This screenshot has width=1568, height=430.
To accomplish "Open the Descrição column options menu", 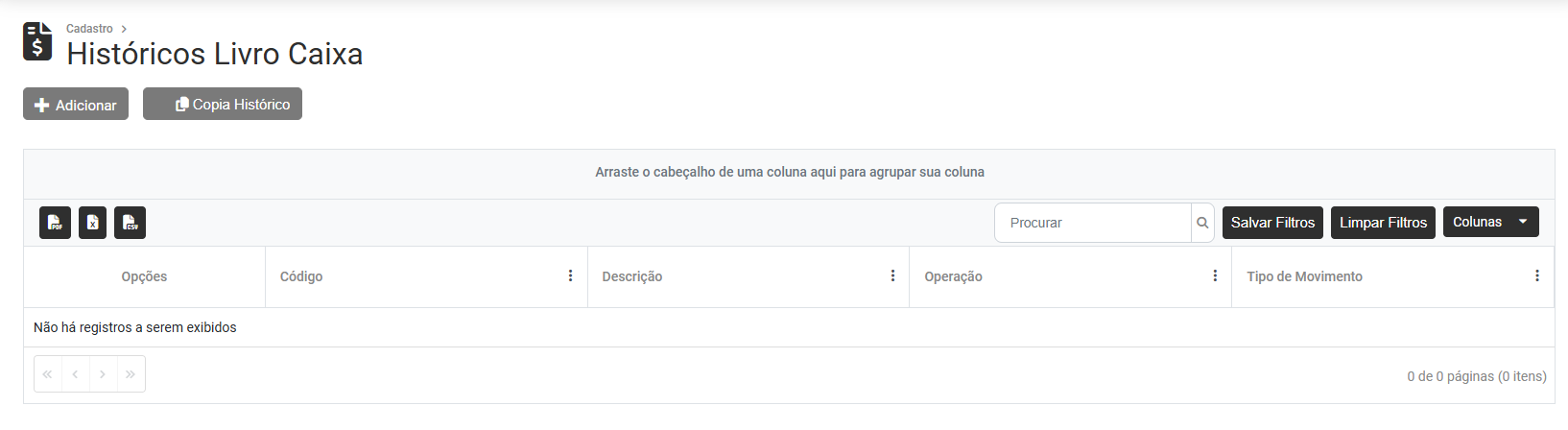I will (892, 276).
